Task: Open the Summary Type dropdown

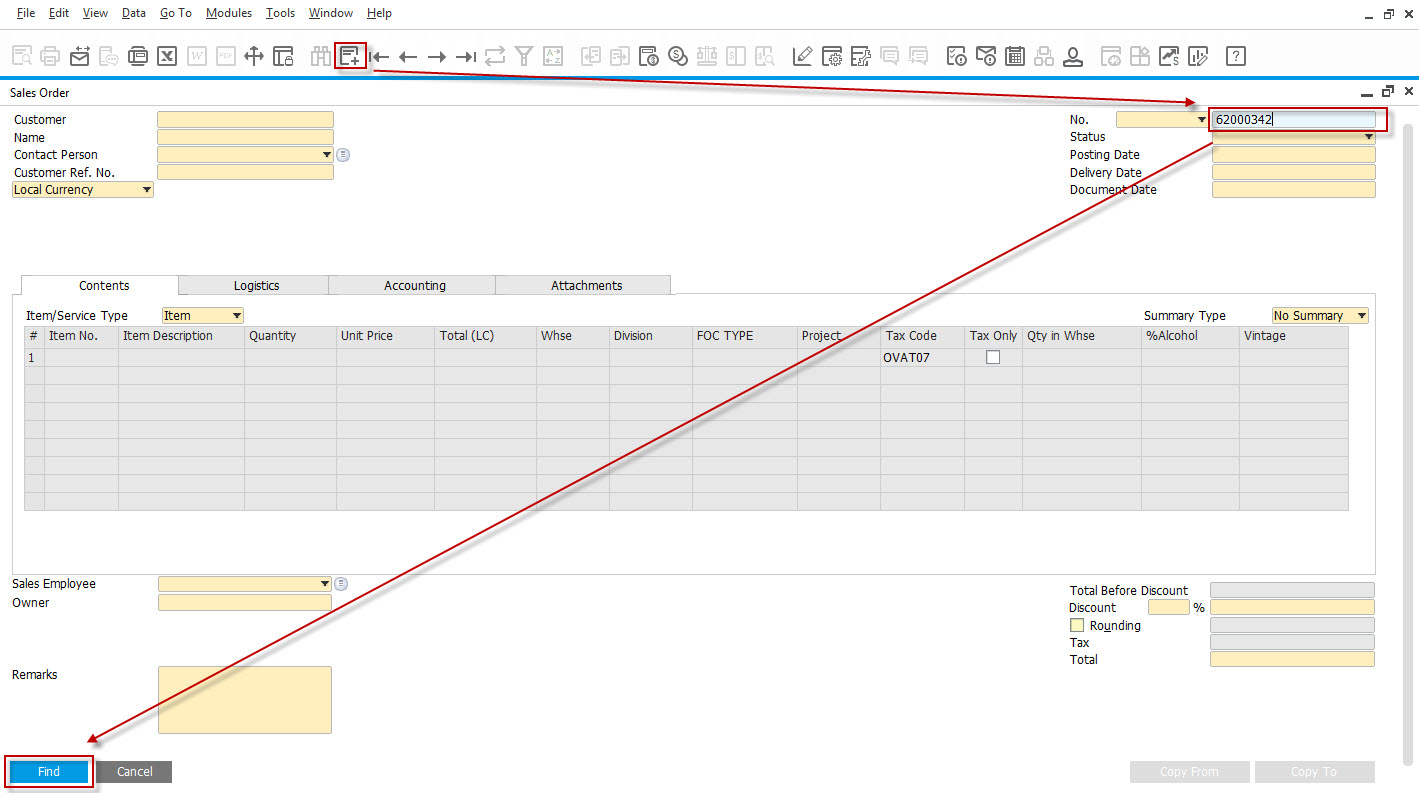Action: click(1320, 315)
